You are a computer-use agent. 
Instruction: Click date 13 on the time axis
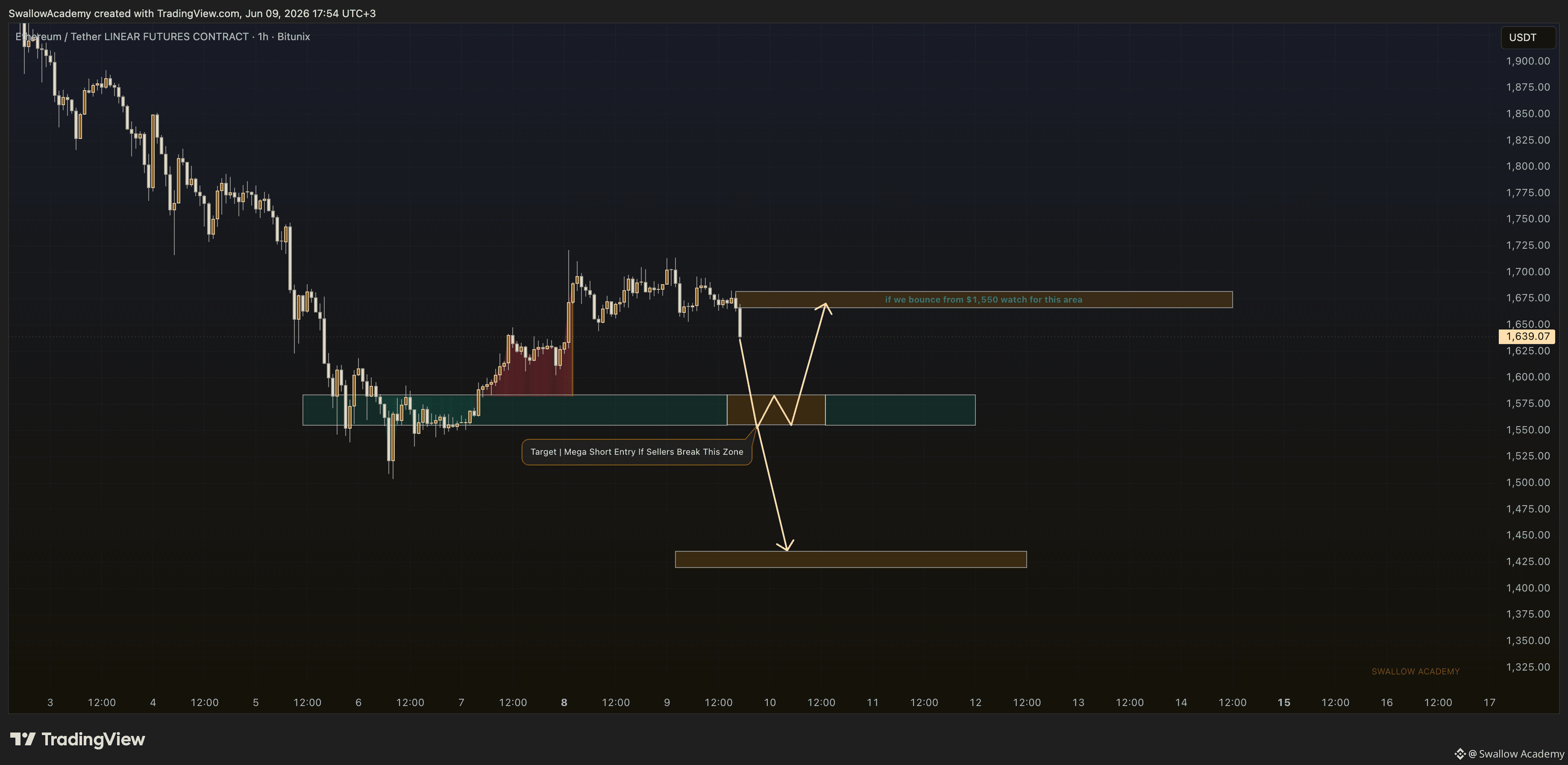pos(1079,702)
